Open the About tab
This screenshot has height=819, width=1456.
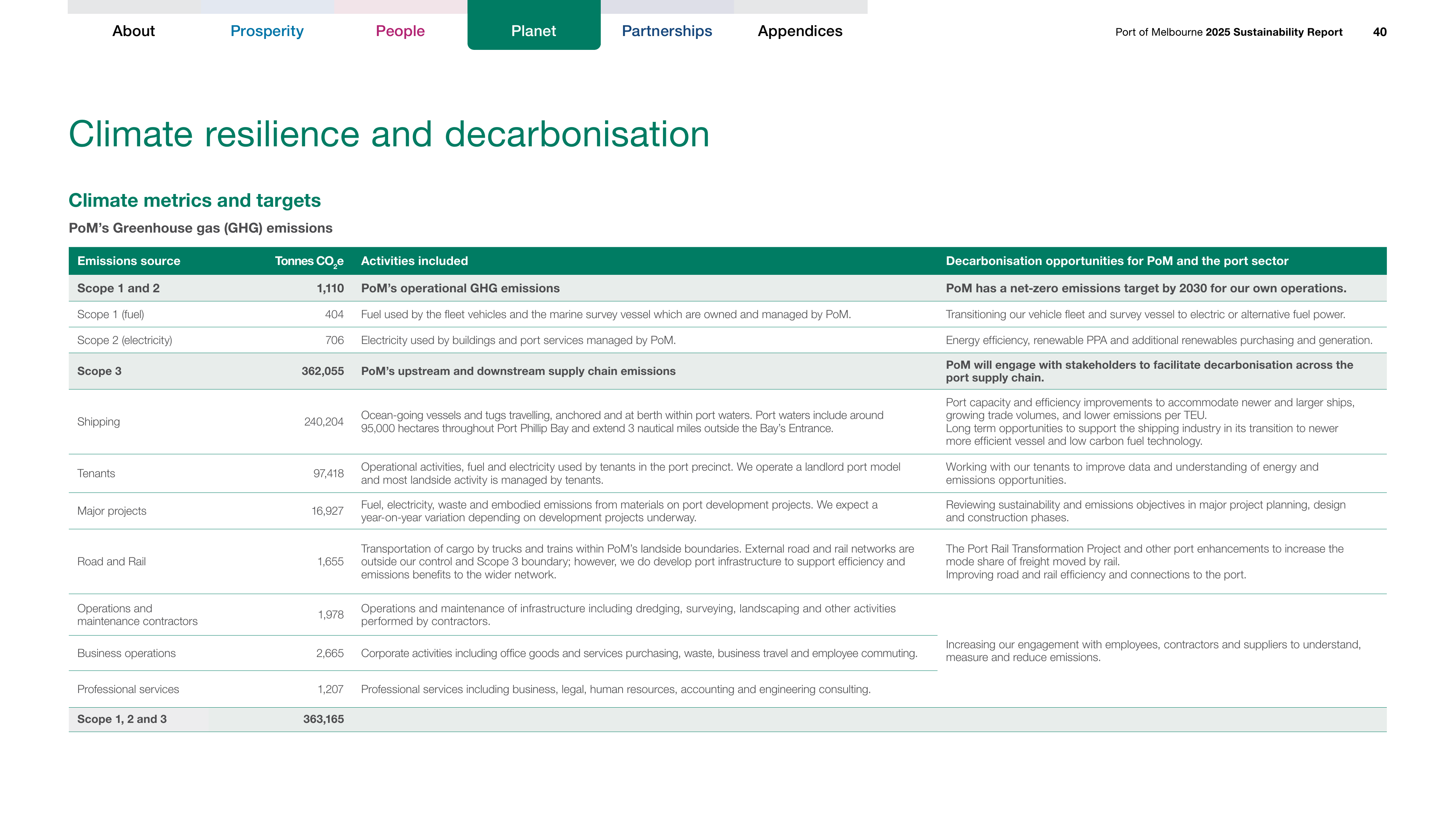click(133, 31)
